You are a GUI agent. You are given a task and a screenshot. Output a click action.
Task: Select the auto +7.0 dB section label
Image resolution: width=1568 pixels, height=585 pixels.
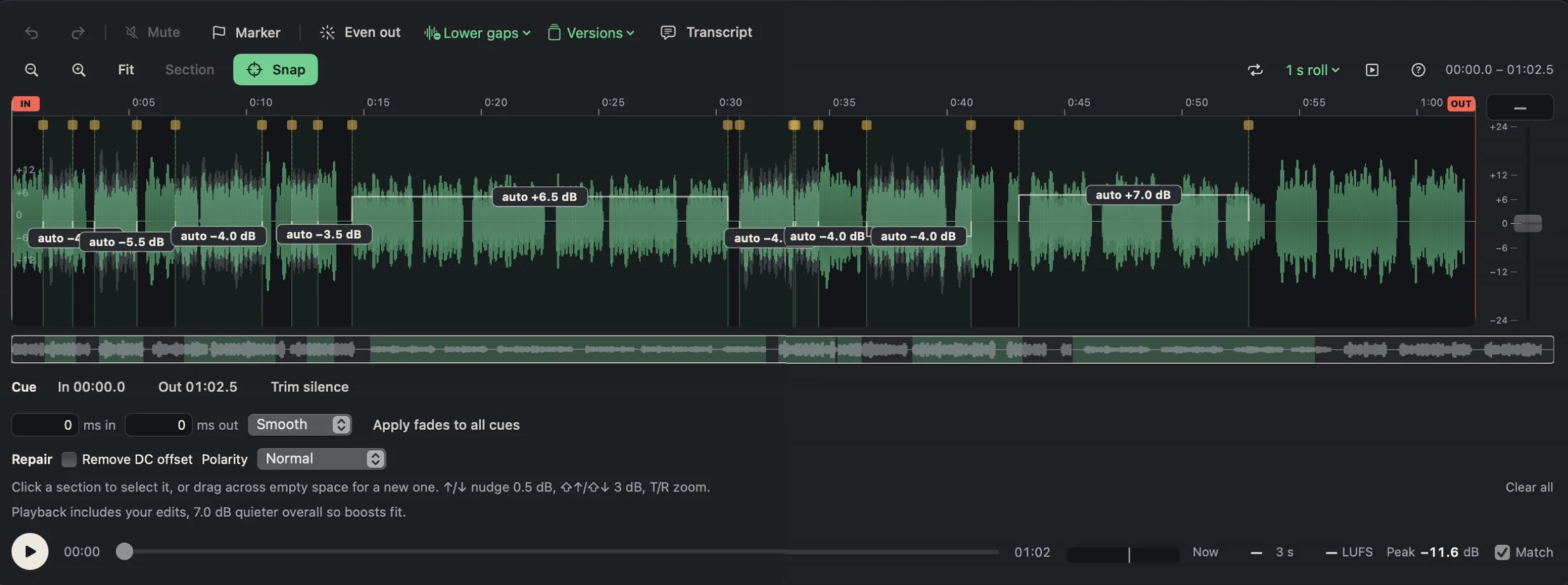coord(1133,195)
